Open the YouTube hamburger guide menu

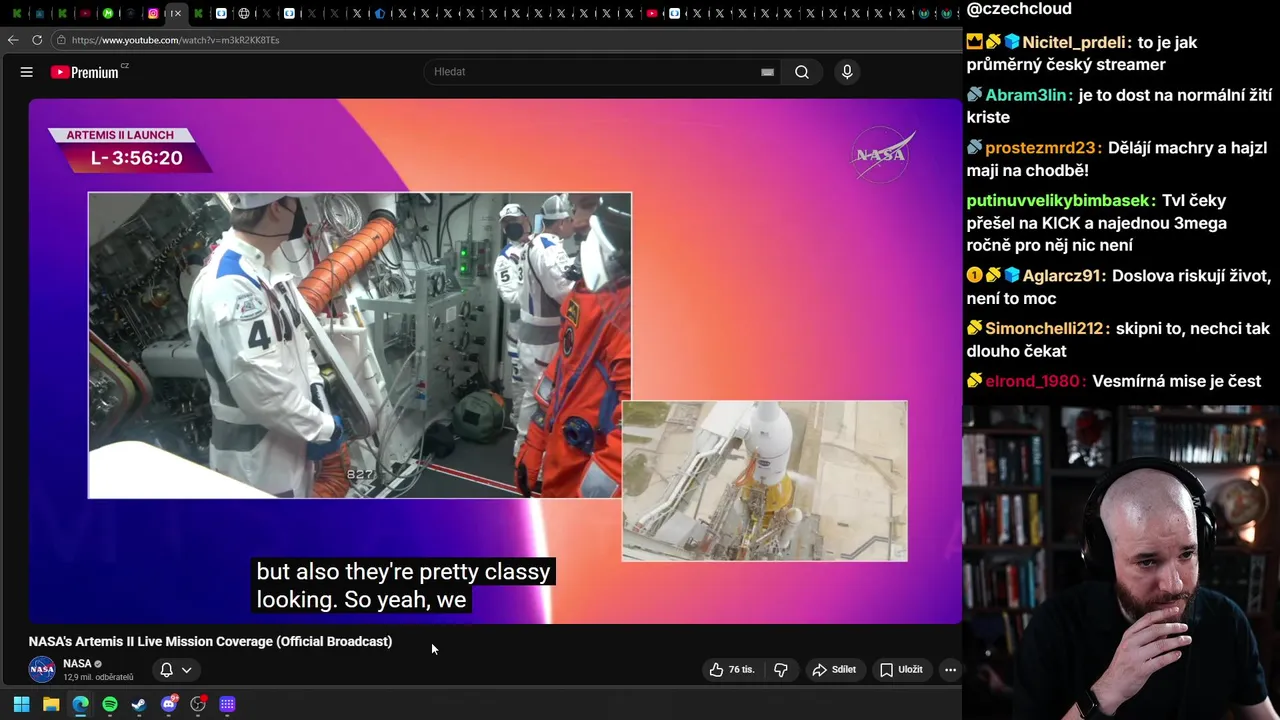click(x=27, y=72)
